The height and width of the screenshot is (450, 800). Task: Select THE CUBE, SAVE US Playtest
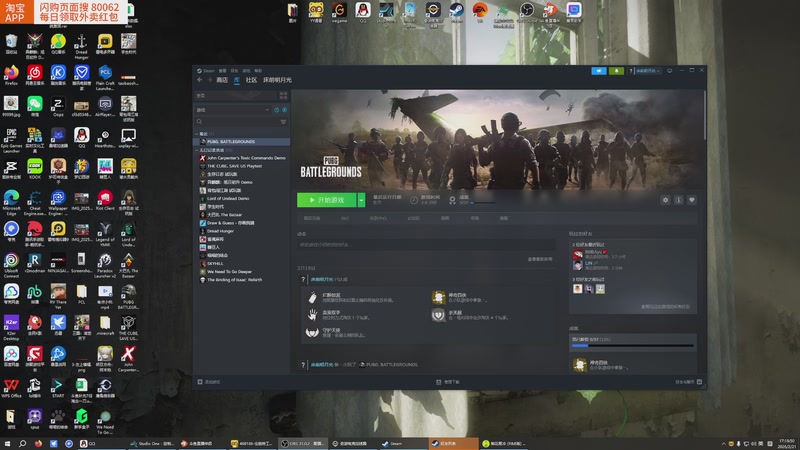(242, 166)
